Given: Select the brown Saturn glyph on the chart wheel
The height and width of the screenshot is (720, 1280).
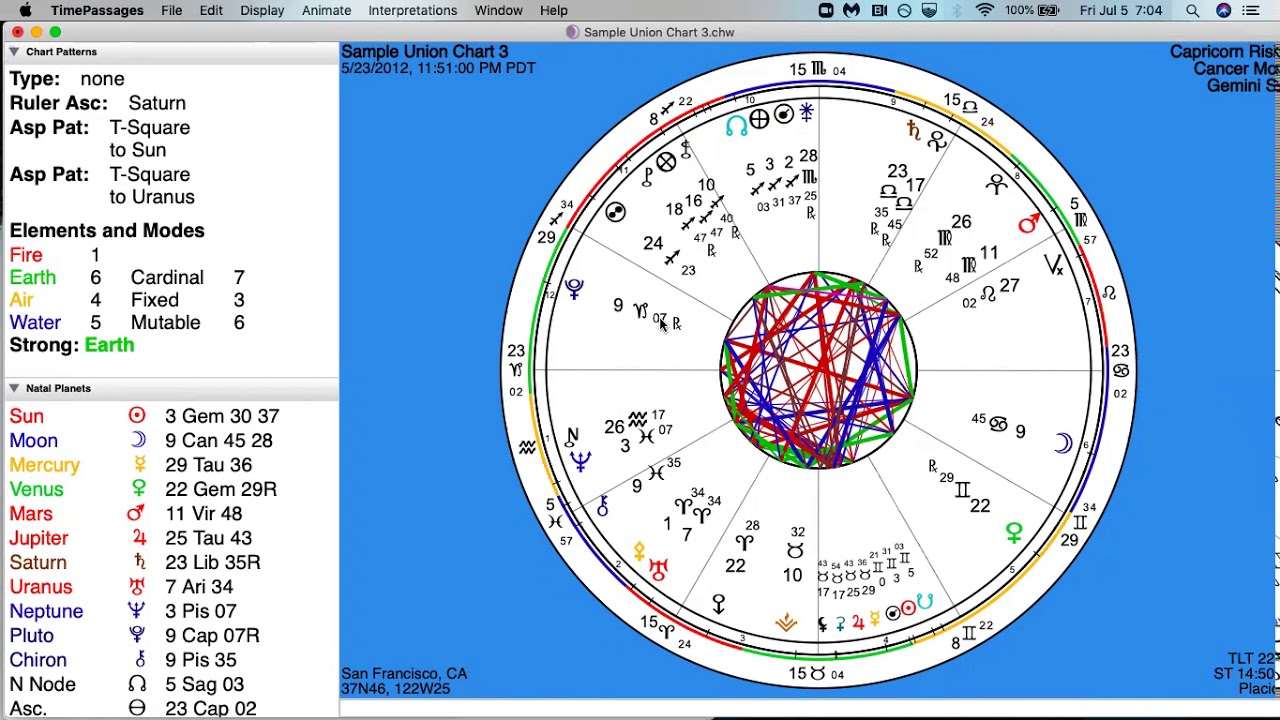Looking at the screenshot, I should (x=912, y=130).
